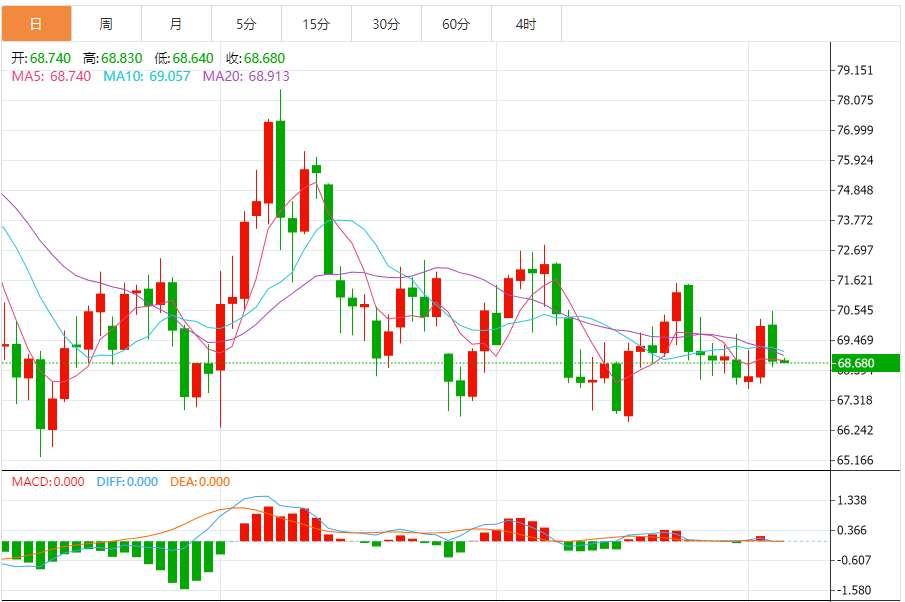The width and height of the screenshot is (905, 602).
Task: Click the 71.621 price axis label
Action: [x=855, y=281]
